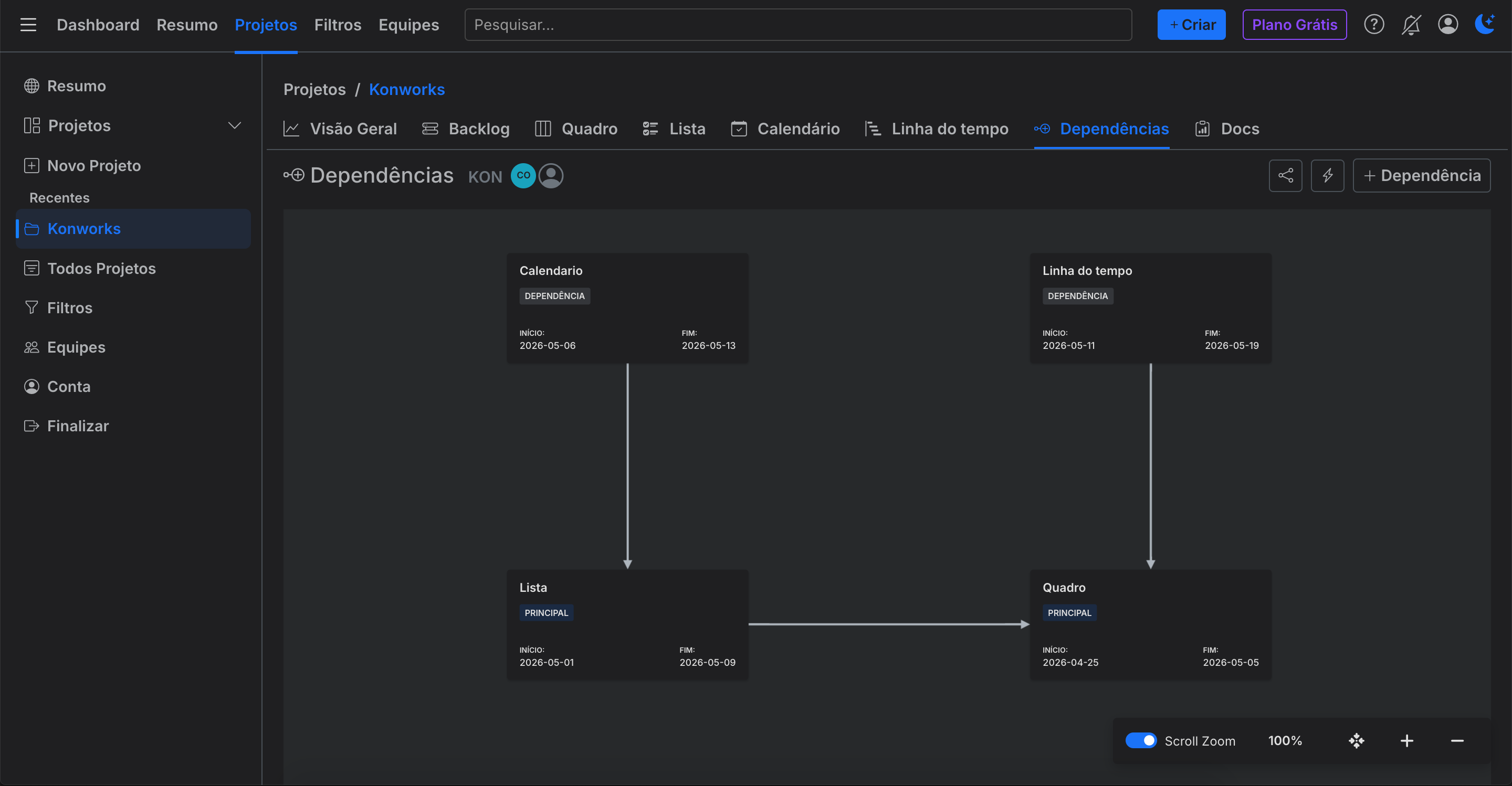Click end date 2026-05-13 on Calendario card
This screenshot has height=786, width=1512.
tap(708, 345)
